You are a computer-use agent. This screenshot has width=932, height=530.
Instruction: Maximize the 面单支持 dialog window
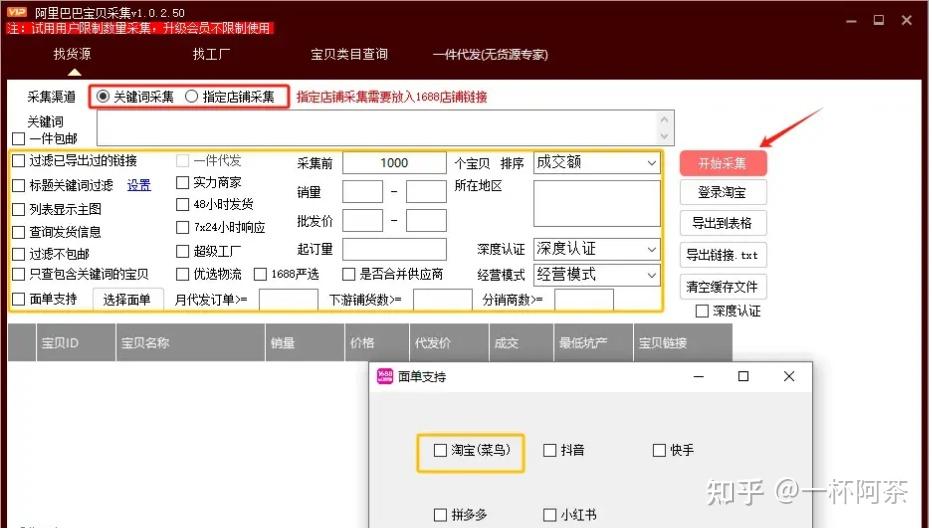tap(743, 376)
